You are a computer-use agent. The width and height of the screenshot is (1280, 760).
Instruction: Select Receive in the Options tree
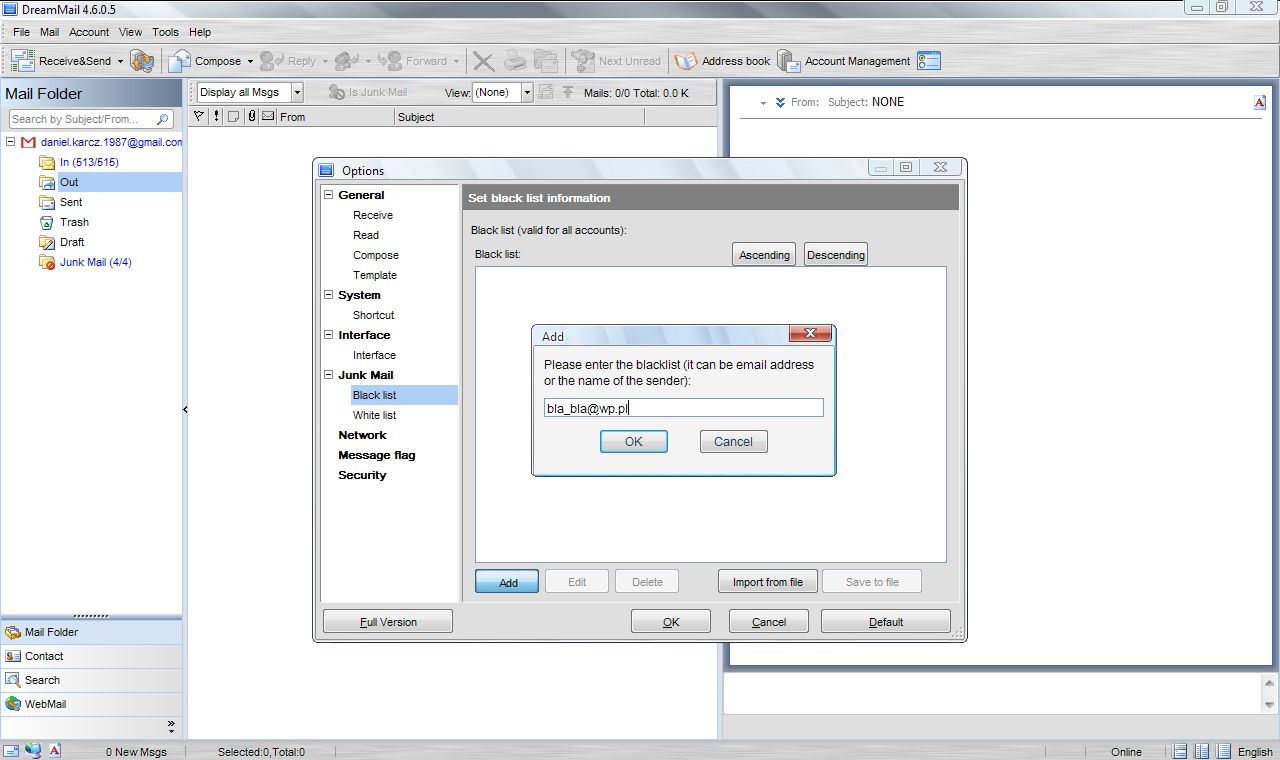coord(373,215)
